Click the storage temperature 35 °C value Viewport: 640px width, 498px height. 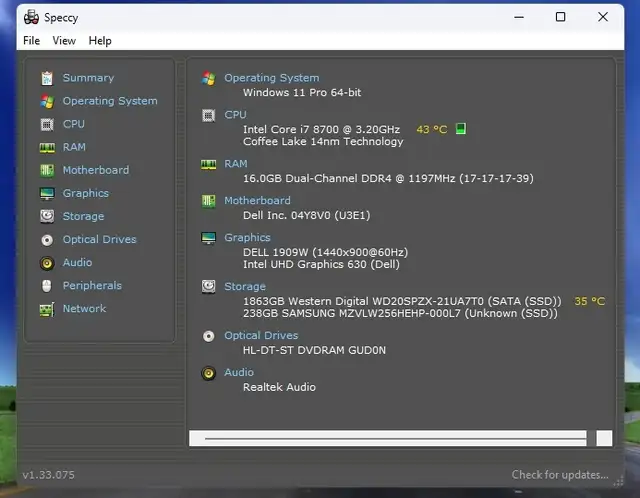[x=589, y=301]
